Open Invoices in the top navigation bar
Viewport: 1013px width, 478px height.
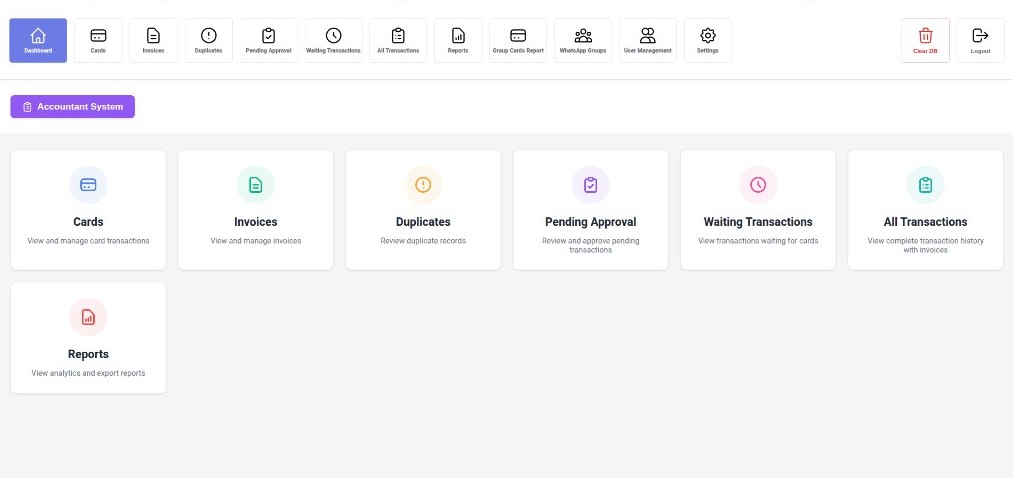pos(153,40)
